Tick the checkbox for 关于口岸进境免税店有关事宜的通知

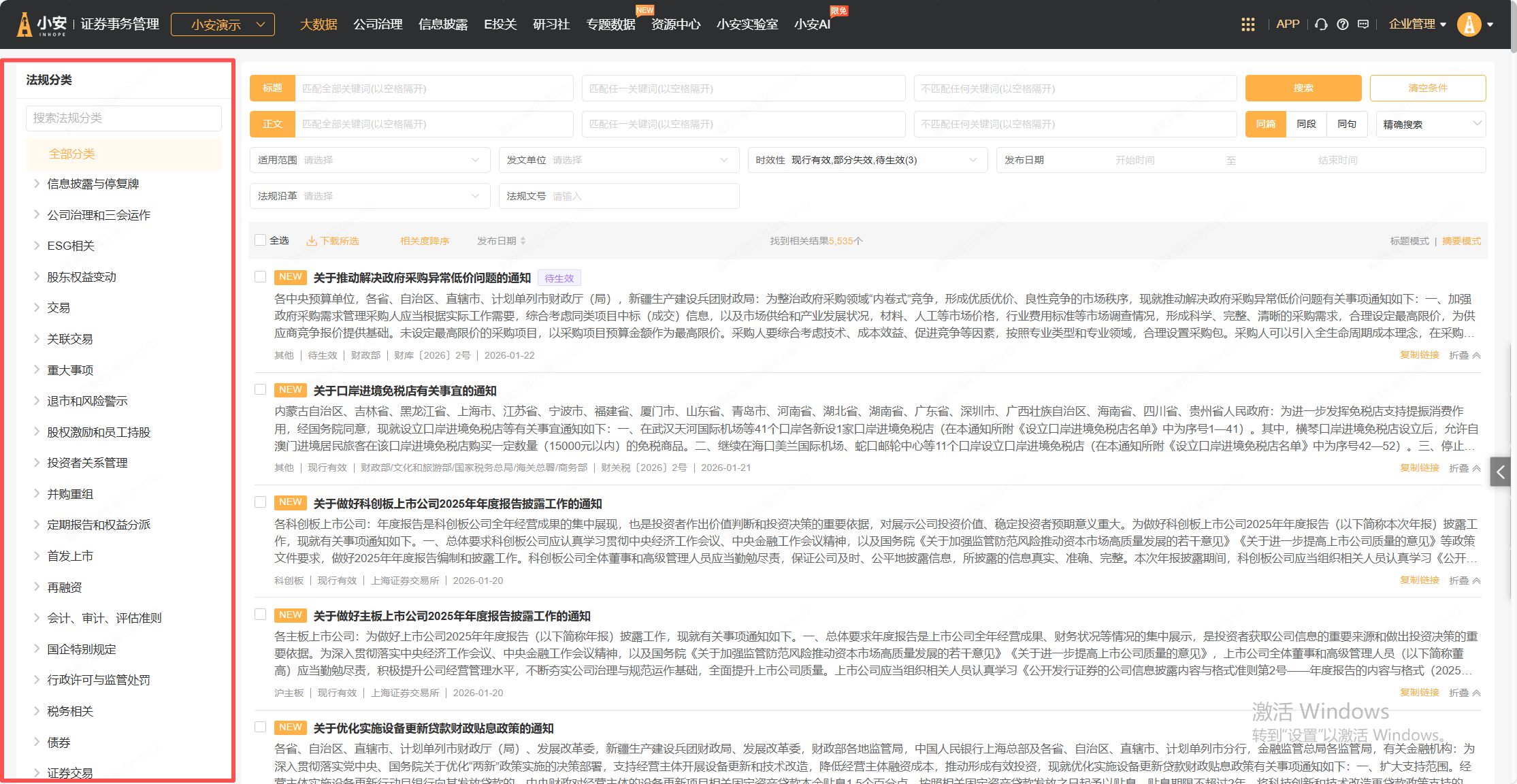[x=260, y=390]
